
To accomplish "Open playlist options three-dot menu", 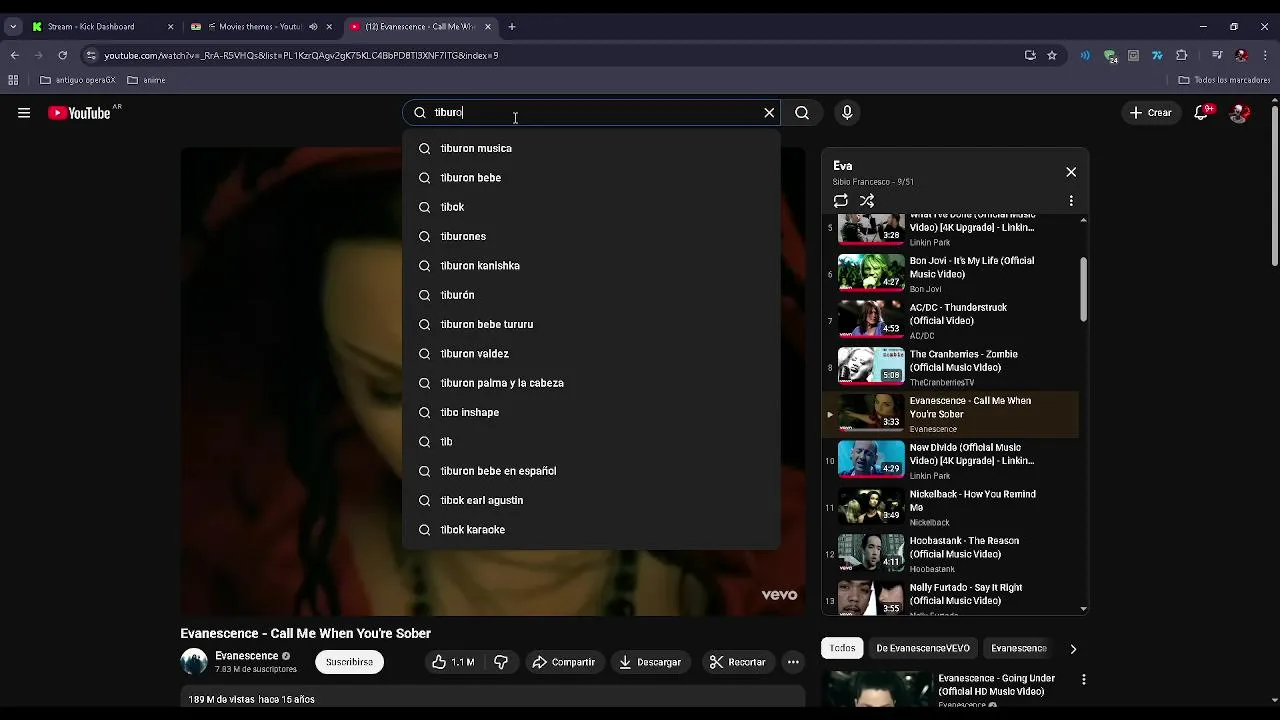I will 1071,201.
